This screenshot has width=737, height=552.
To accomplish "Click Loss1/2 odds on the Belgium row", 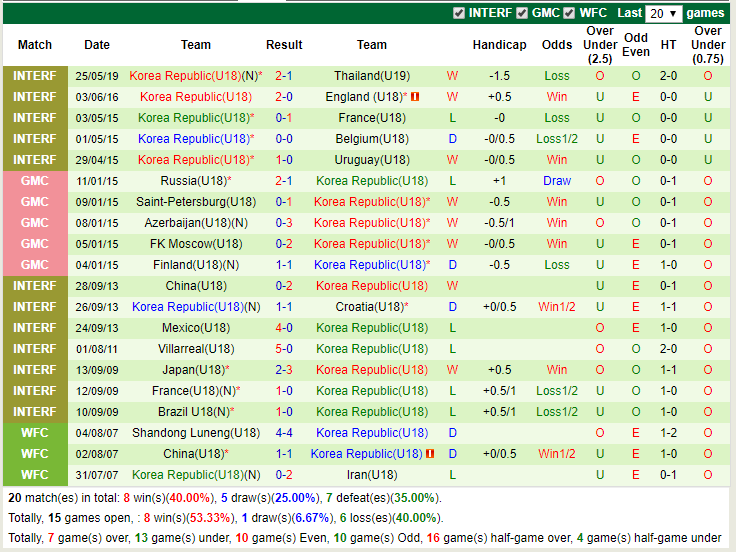I will tap(557, 139).
